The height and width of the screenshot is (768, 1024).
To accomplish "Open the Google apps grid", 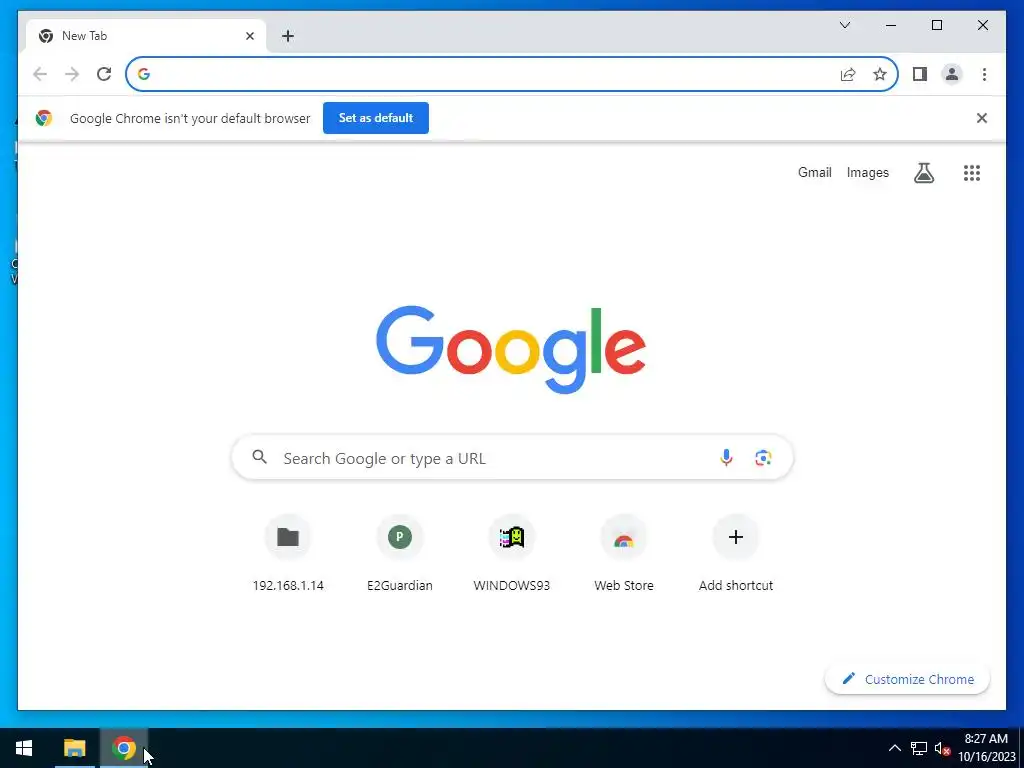I will (972, 172).
